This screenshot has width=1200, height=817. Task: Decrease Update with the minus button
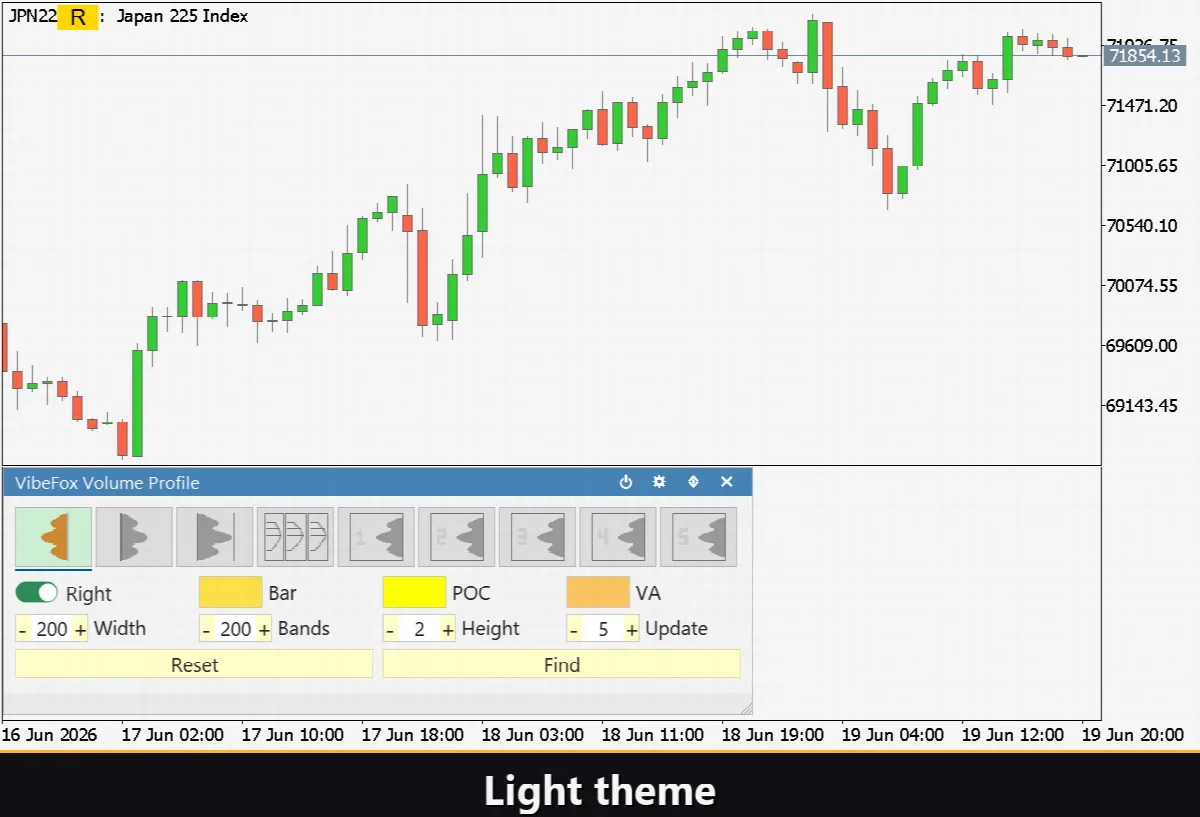coord(574,629)
